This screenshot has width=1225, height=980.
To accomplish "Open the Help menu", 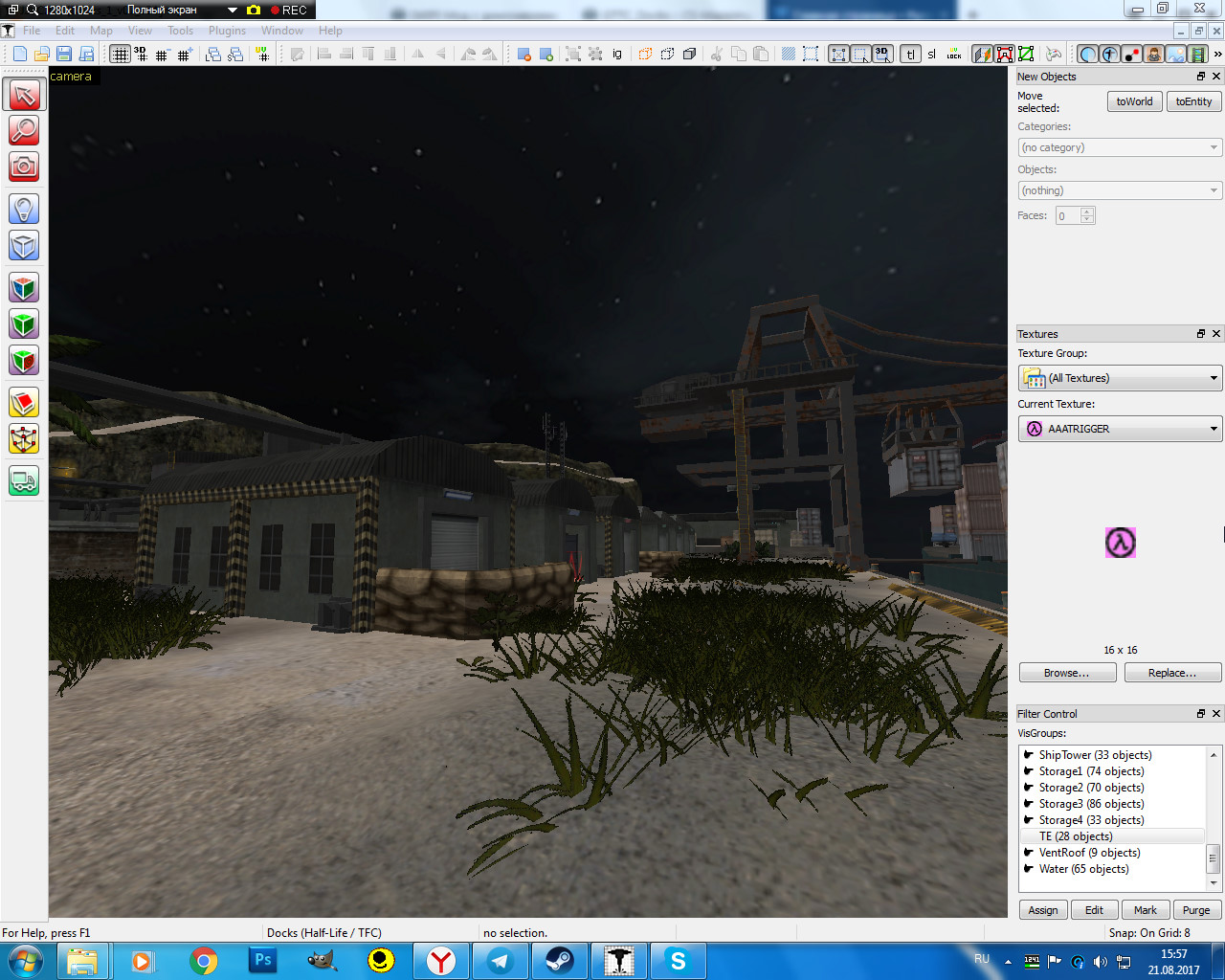I will 330,31.
